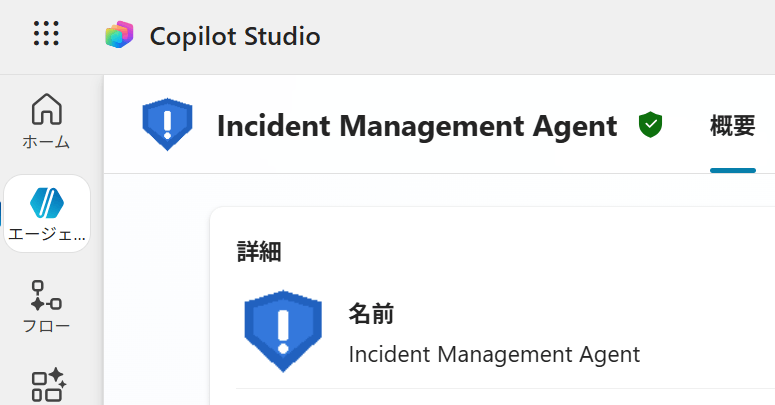Open Agents using the blue hexagon icon
Viewport: 775px width, 405px height.
pyautogui.click(x=47, y=202)
